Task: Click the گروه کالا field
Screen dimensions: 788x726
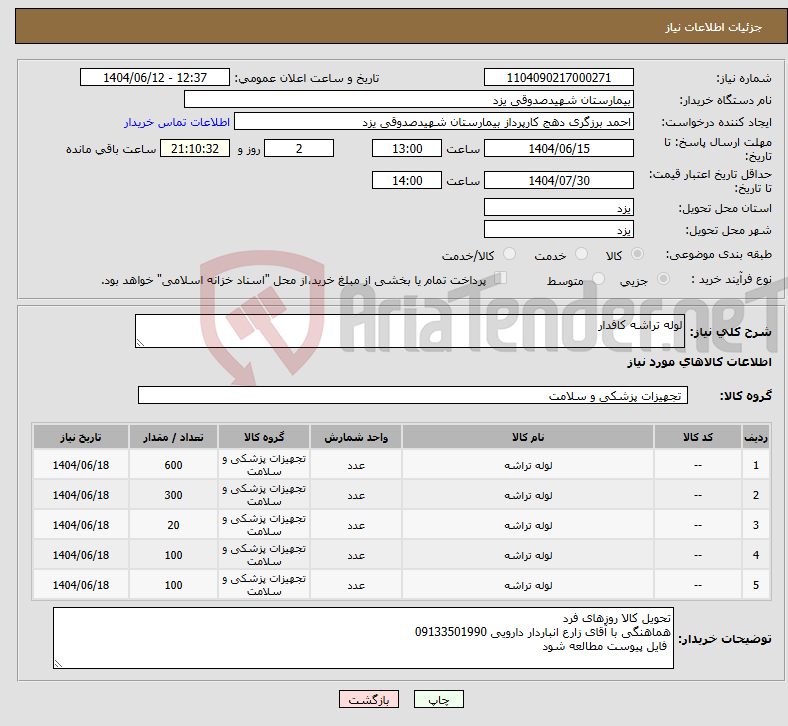Action: [x=410, y=396]
